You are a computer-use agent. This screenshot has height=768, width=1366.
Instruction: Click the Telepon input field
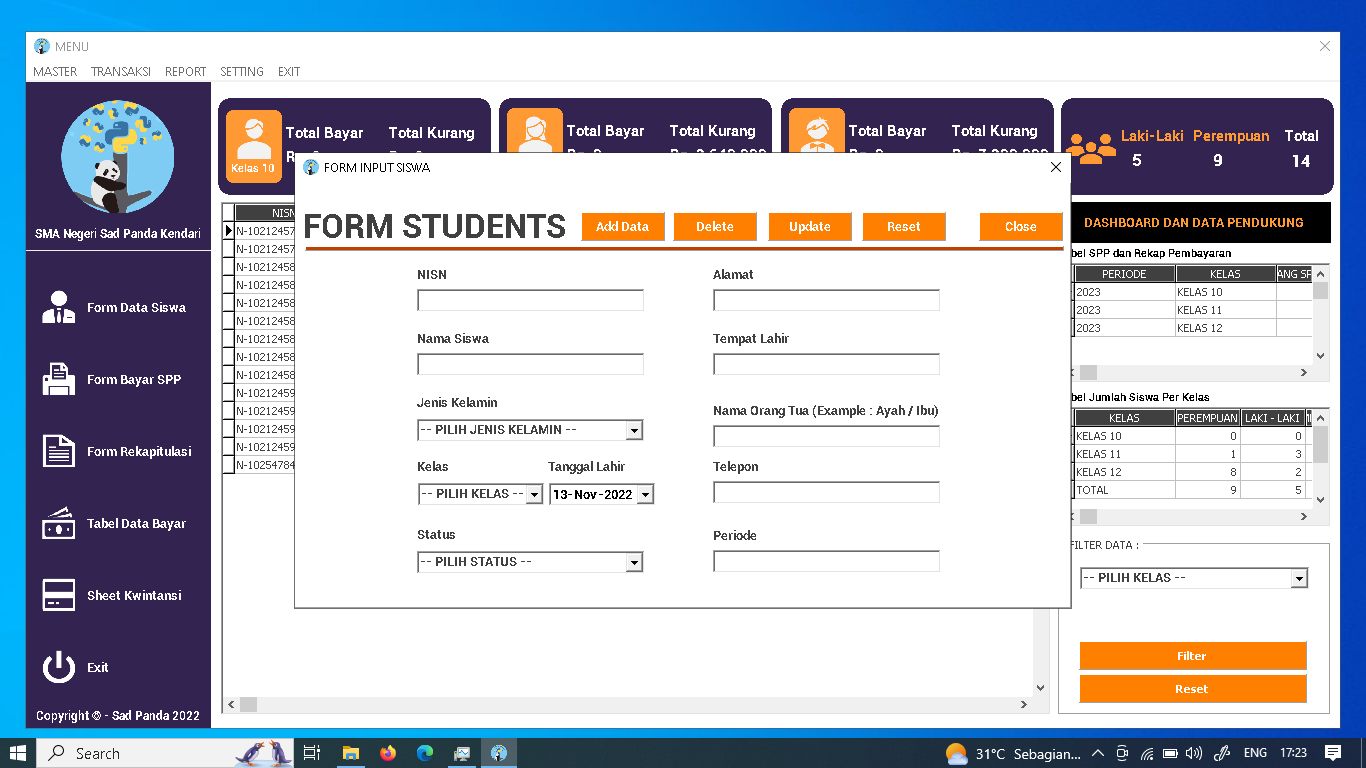pyautogui.click(x=826, y=492)
